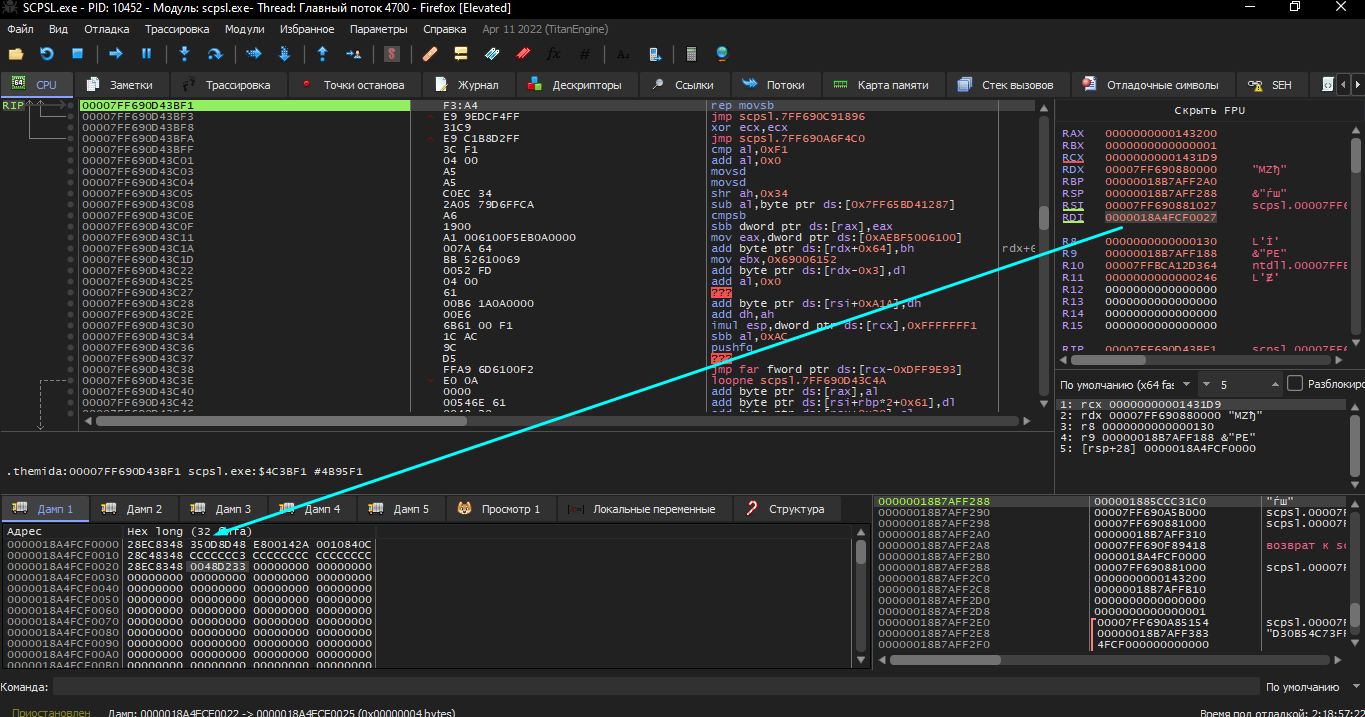This screenshot has width=1365, height=717.
Task: Show the functions list (fx icon)
Action: click(x=554, y=53)
